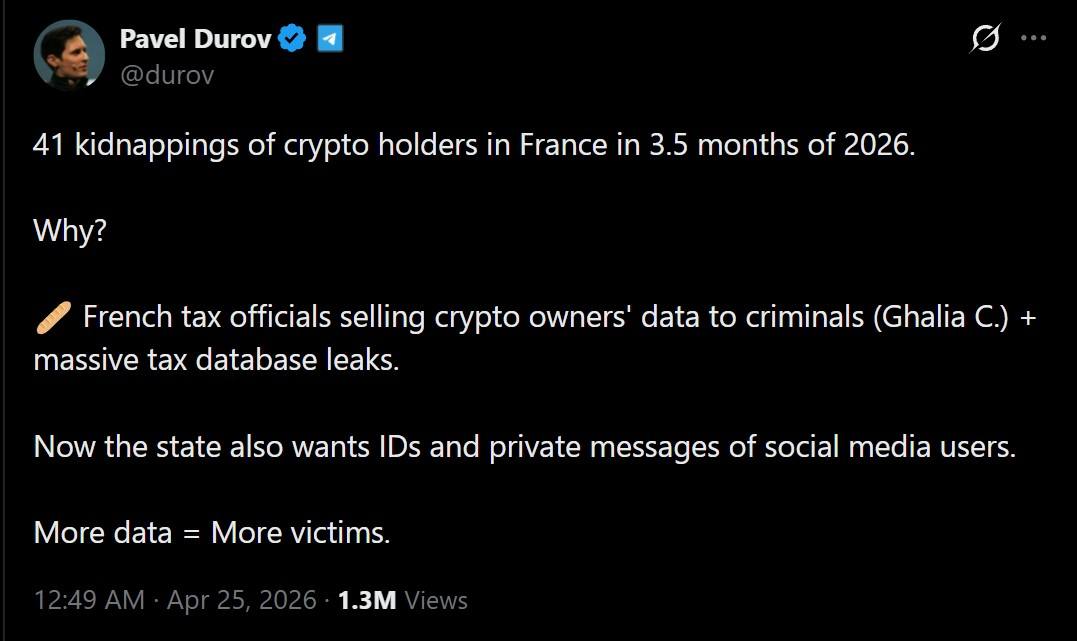The image size is (1077, 641).
Task: Open the three-dot more options menu
Action: 1032,39
